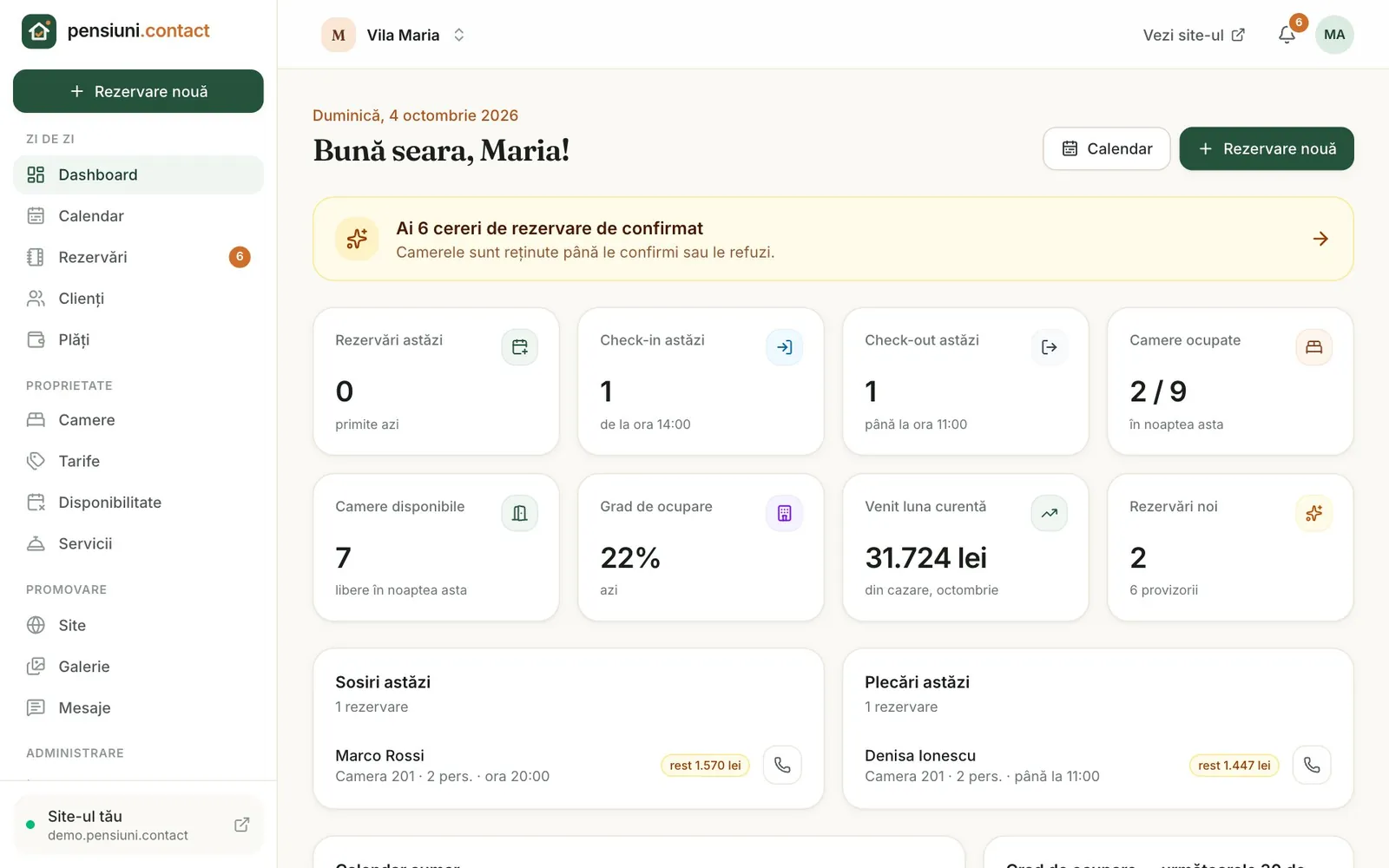Click the header Rezervare nouă button
The image size is (1389, 868).
(1267, 148)
